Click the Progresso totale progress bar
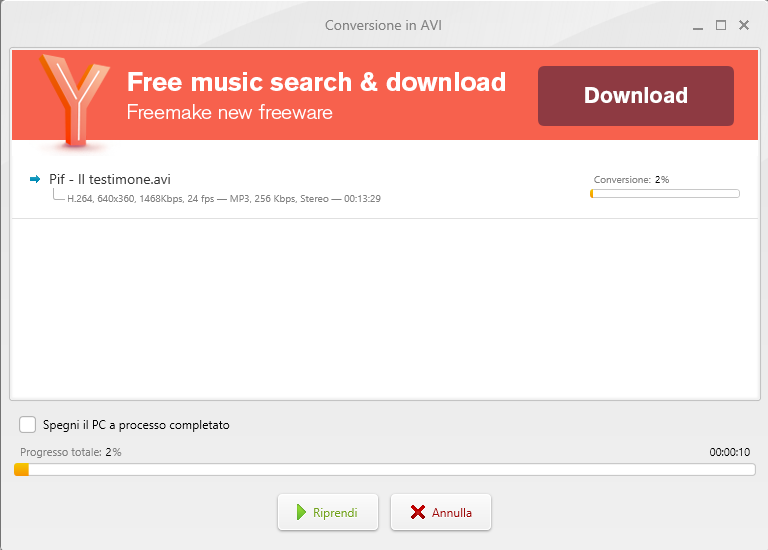Viewport: 768px width, 550px height. (x=384, y=470)
